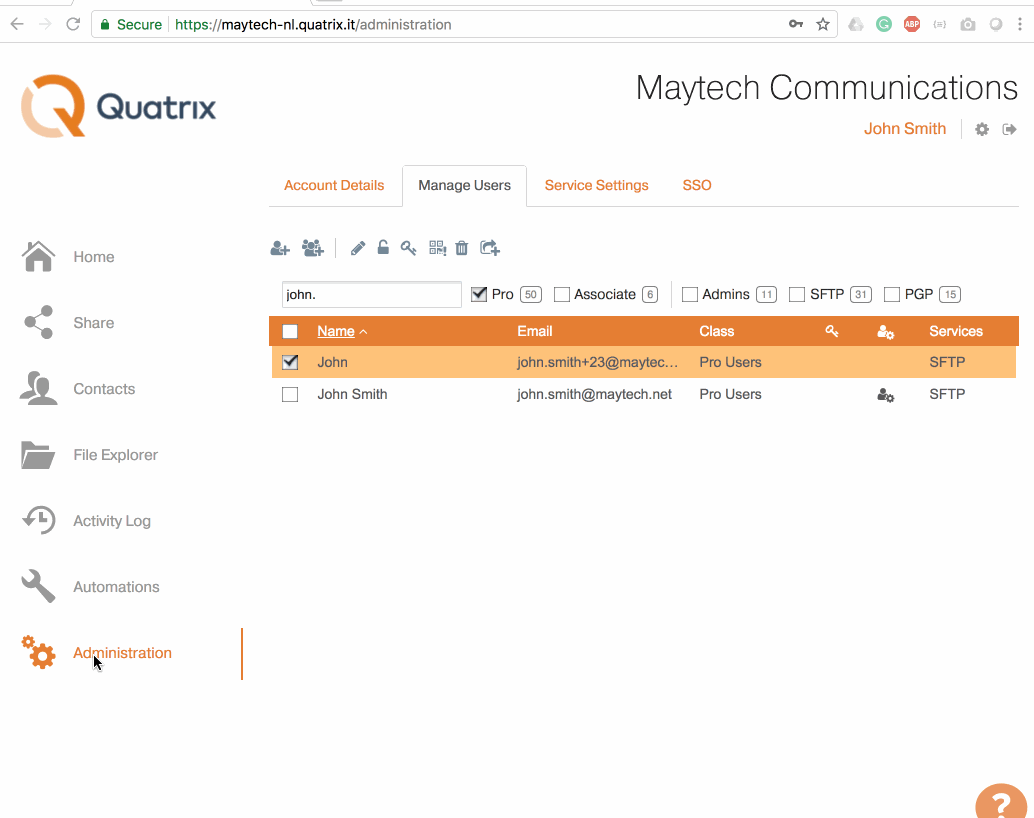The width and height of the screenshot is (1034, 818).
Task: Click the Class column header
Action: coord(717,331)
